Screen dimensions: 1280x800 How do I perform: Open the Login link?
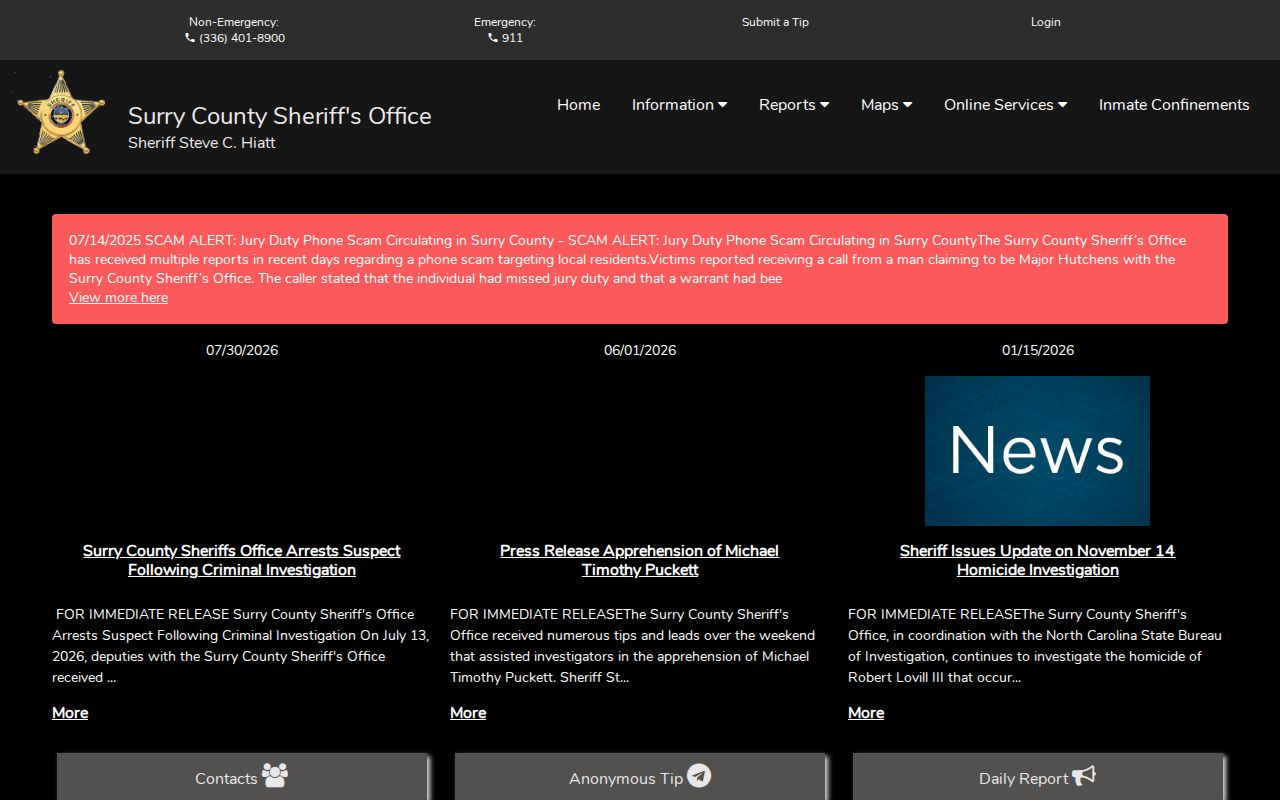[x=1046, y=22]
